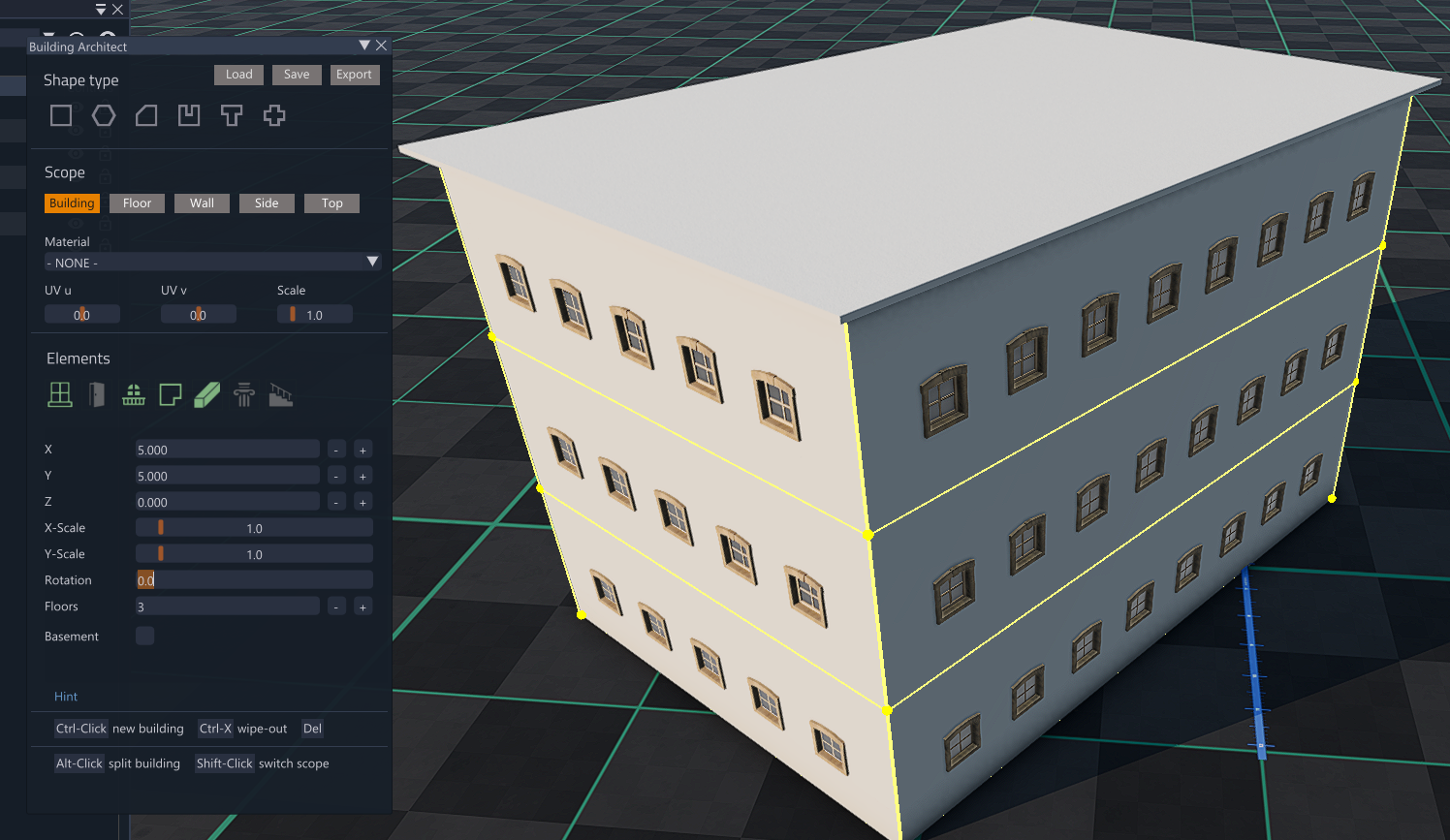
Task: Increase the X value with plus
Action: [x=362, y=450]
